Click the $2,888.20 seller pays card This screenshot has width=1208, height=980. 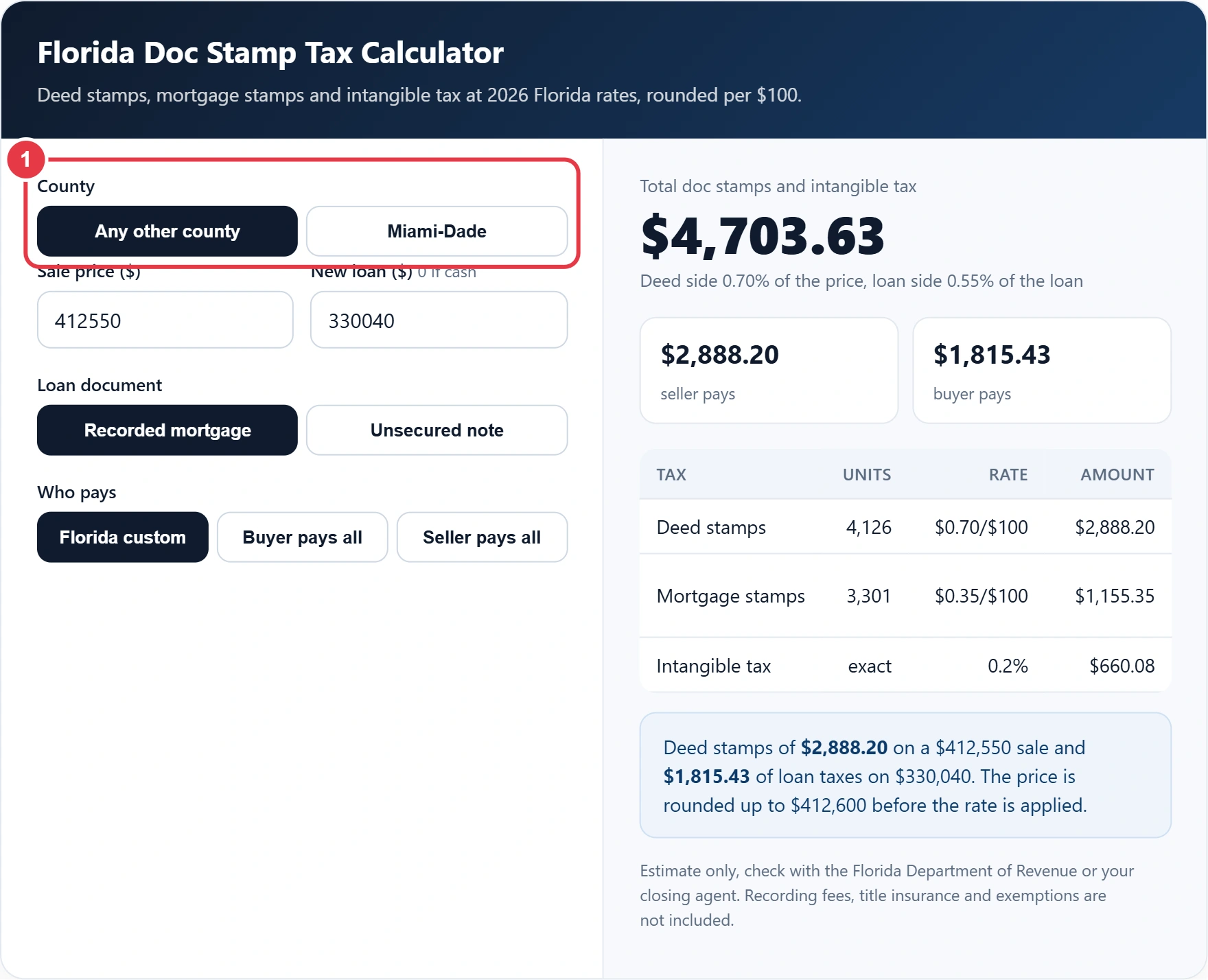click(x=769, y=371)
